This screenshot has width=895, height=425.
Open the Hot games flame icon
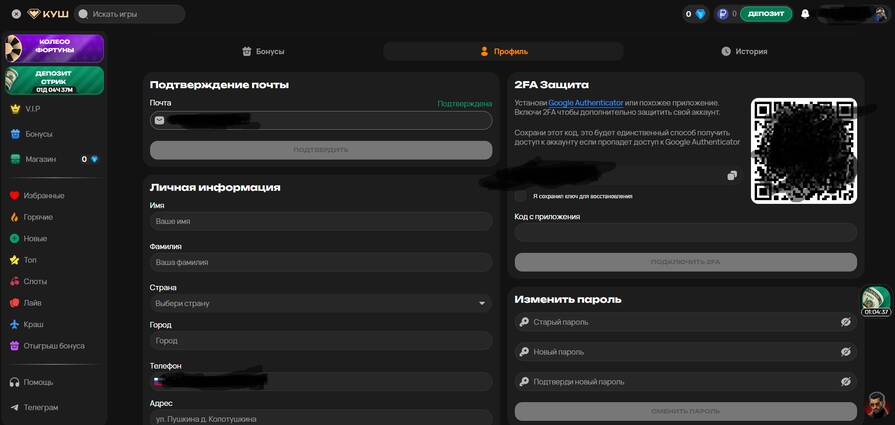coord(15,217)
